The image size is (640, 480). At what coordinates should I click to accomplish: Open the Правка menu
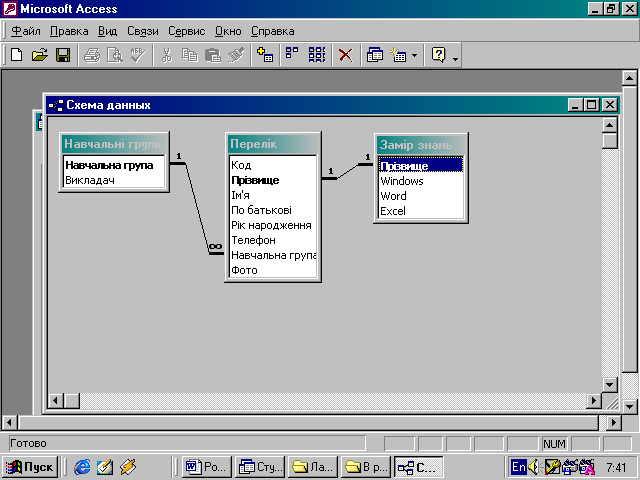[x=69, y=31]
